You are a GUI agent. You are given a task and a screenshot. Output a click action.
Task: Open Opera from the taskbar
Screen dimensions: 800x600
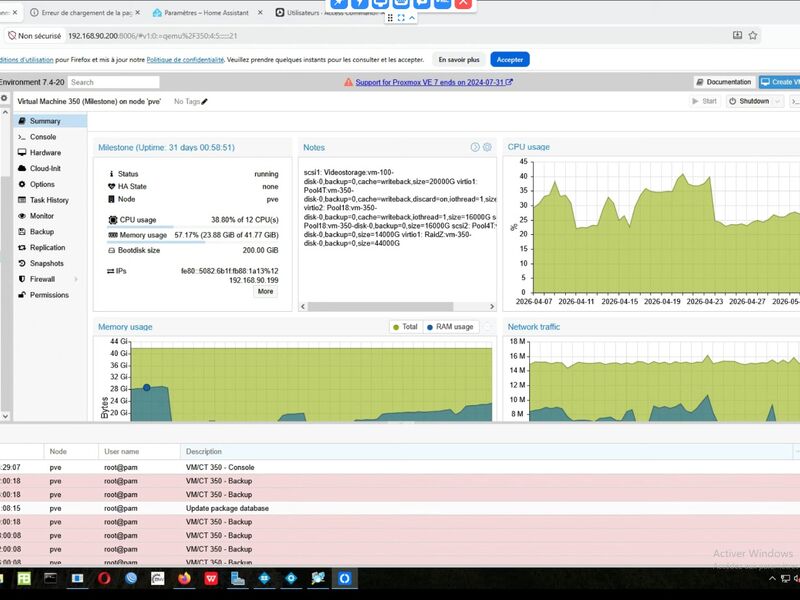coord(104,578)
